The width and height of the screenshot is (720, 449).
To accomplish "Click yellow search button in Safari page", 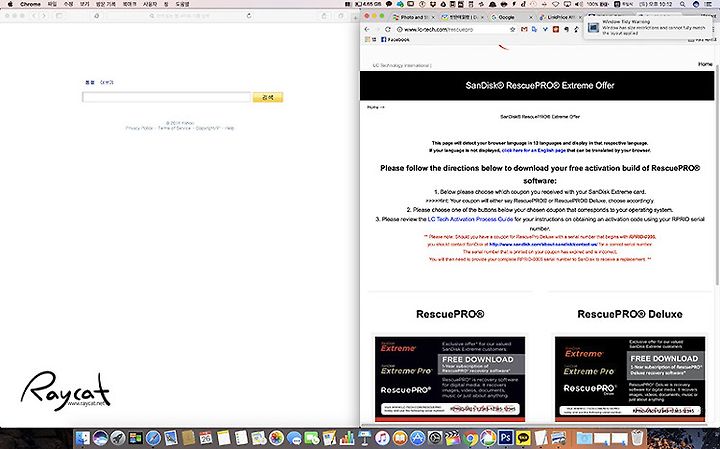I will point(268,97).
